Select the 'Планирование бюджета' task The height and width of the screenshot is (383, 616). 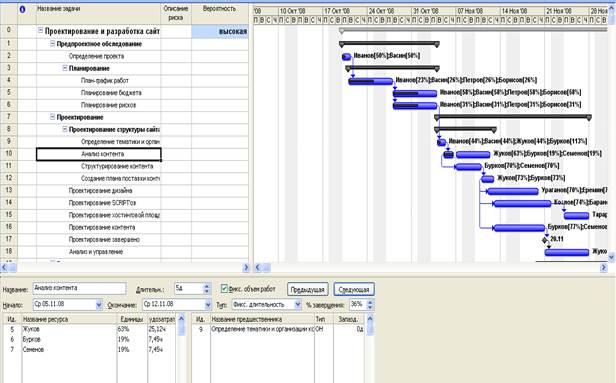click(x=111, y=93)
